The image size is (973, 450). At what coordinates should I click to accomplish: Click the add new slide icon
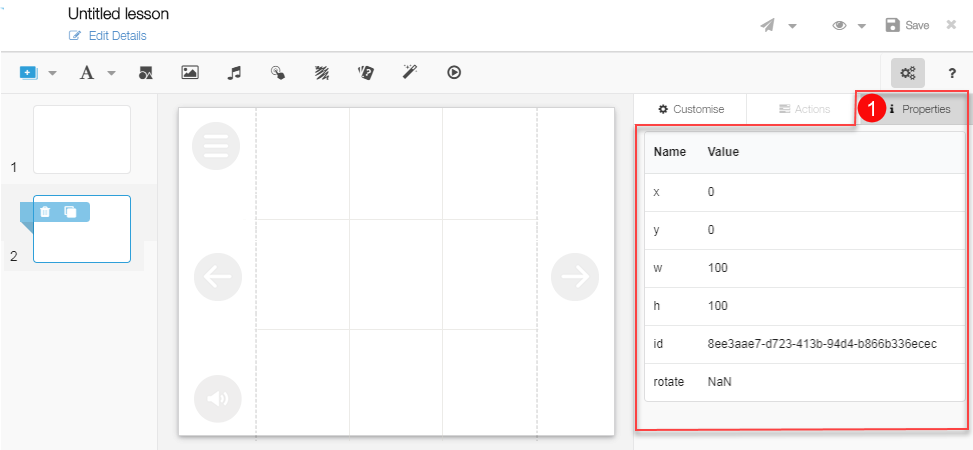28,73
